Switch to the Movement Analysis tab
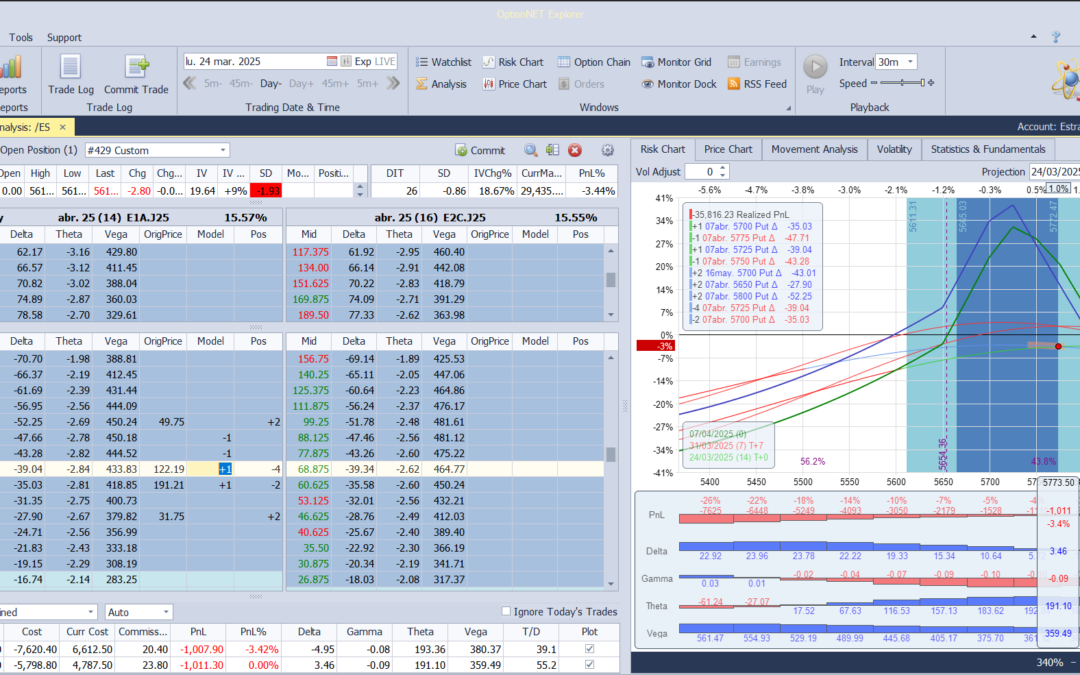Image resolution: width=1080 pixels, height=675 pixels. [x=814, y=149]
